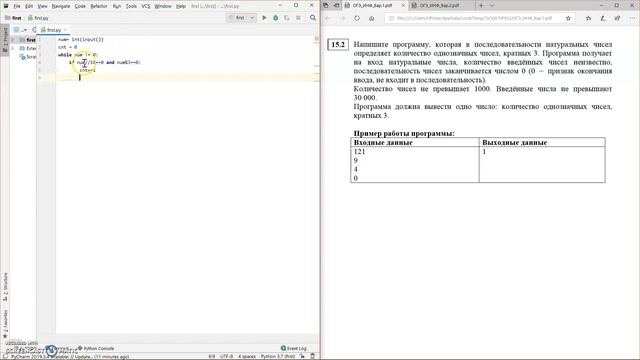Click the rightmost icon in PyCharm status bar

[x=313, y=356]
